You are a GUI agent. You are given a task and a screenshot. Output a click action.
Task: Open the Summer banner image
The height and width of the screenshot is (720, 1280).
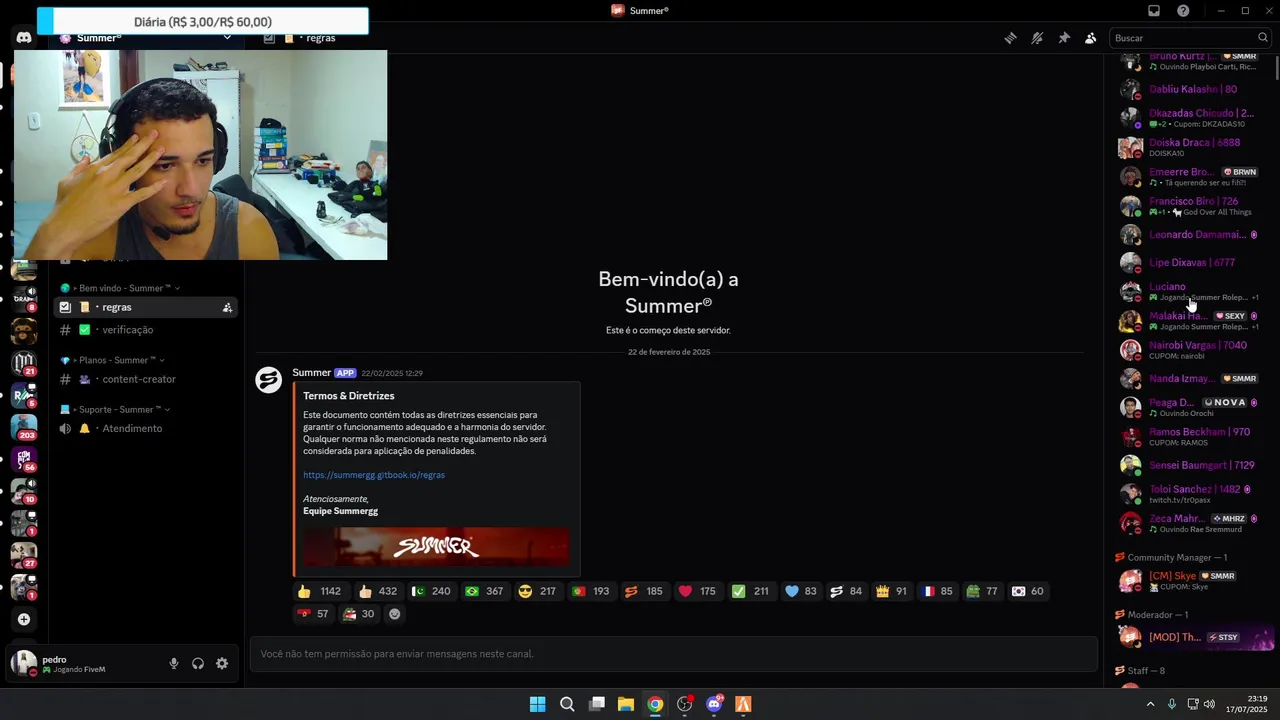pyautogui.click(x=436, y=547)
